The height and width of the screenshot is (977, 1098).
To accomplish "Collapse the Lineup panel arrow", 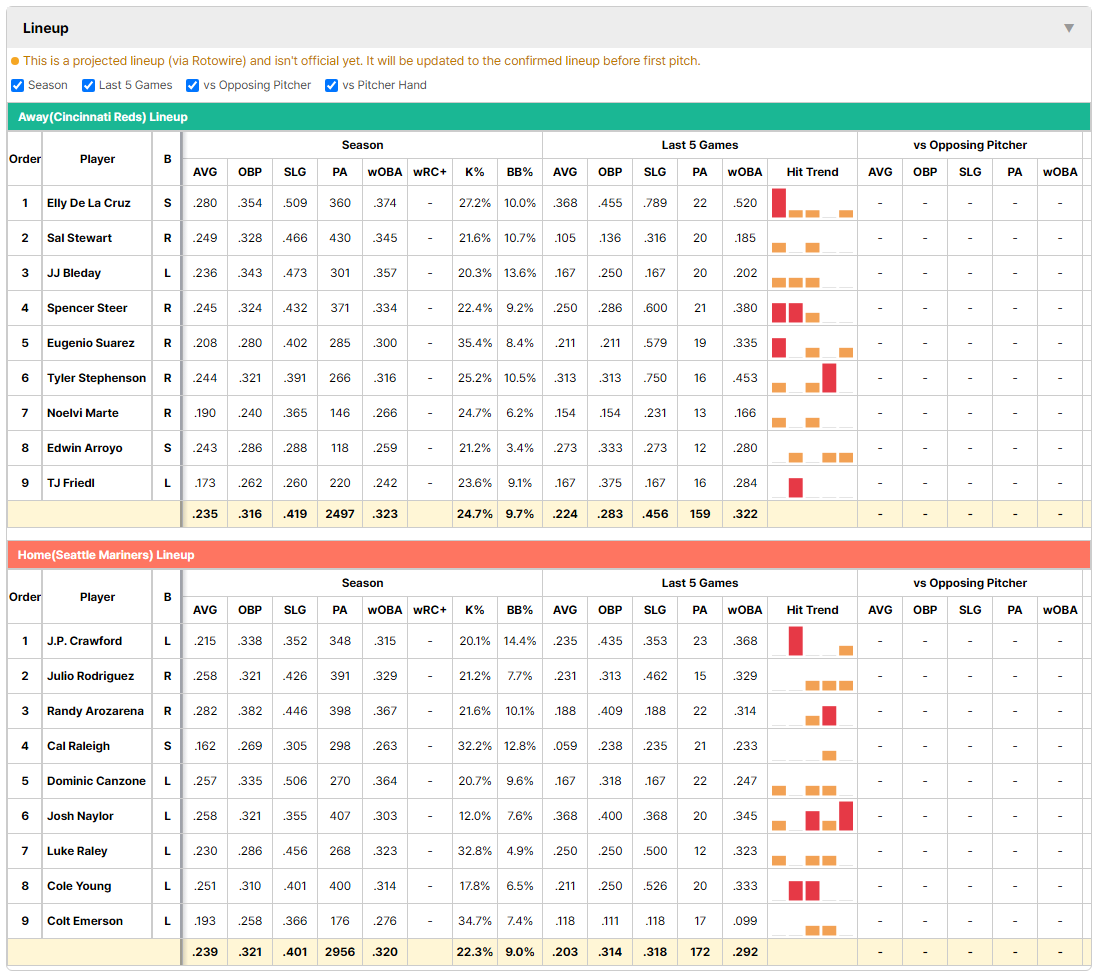I will coord(1069,28).
